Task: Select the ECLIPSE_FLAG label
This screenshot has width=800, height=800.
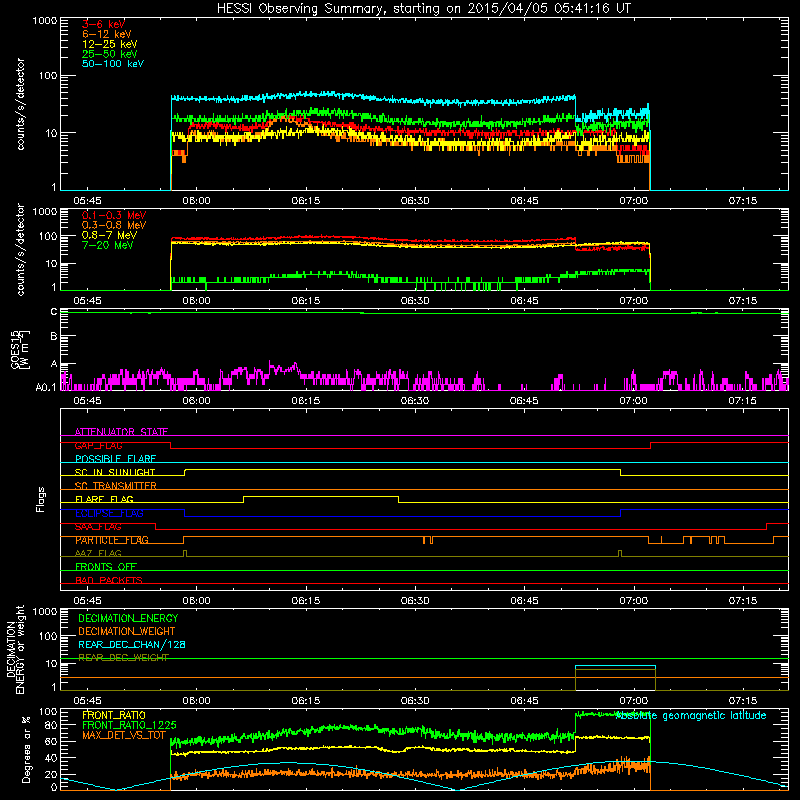Action: (109, 513)
